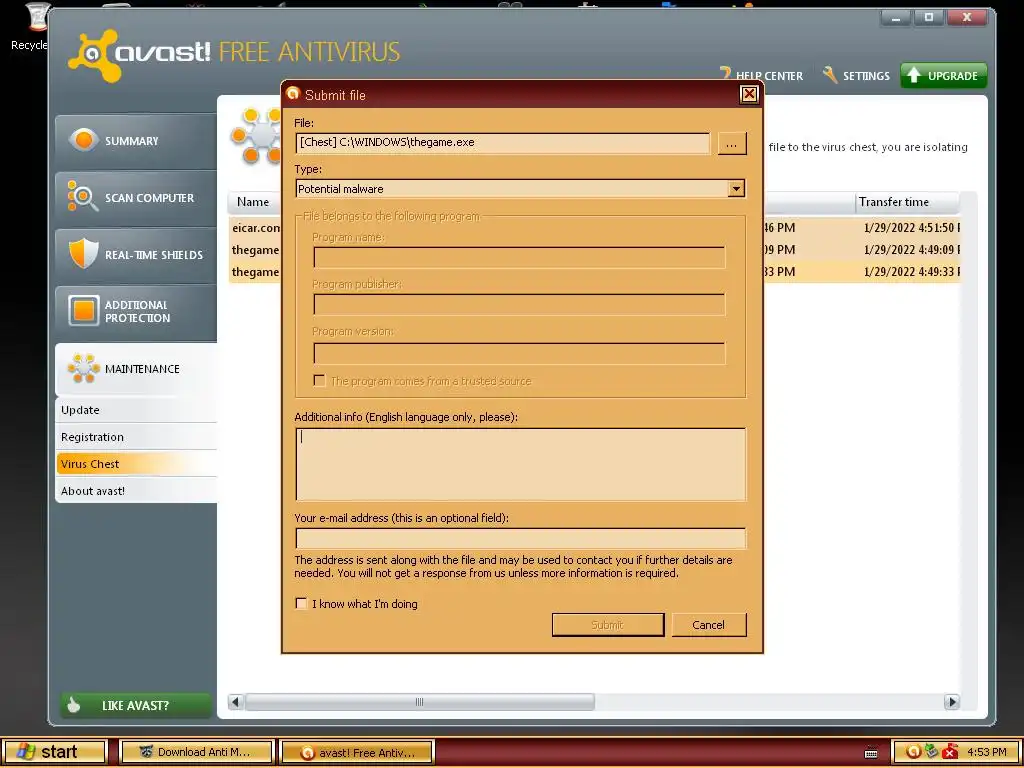Open the Type dropdown
This screenshot has width=1024, height=768.
click(x=736, y=189)
